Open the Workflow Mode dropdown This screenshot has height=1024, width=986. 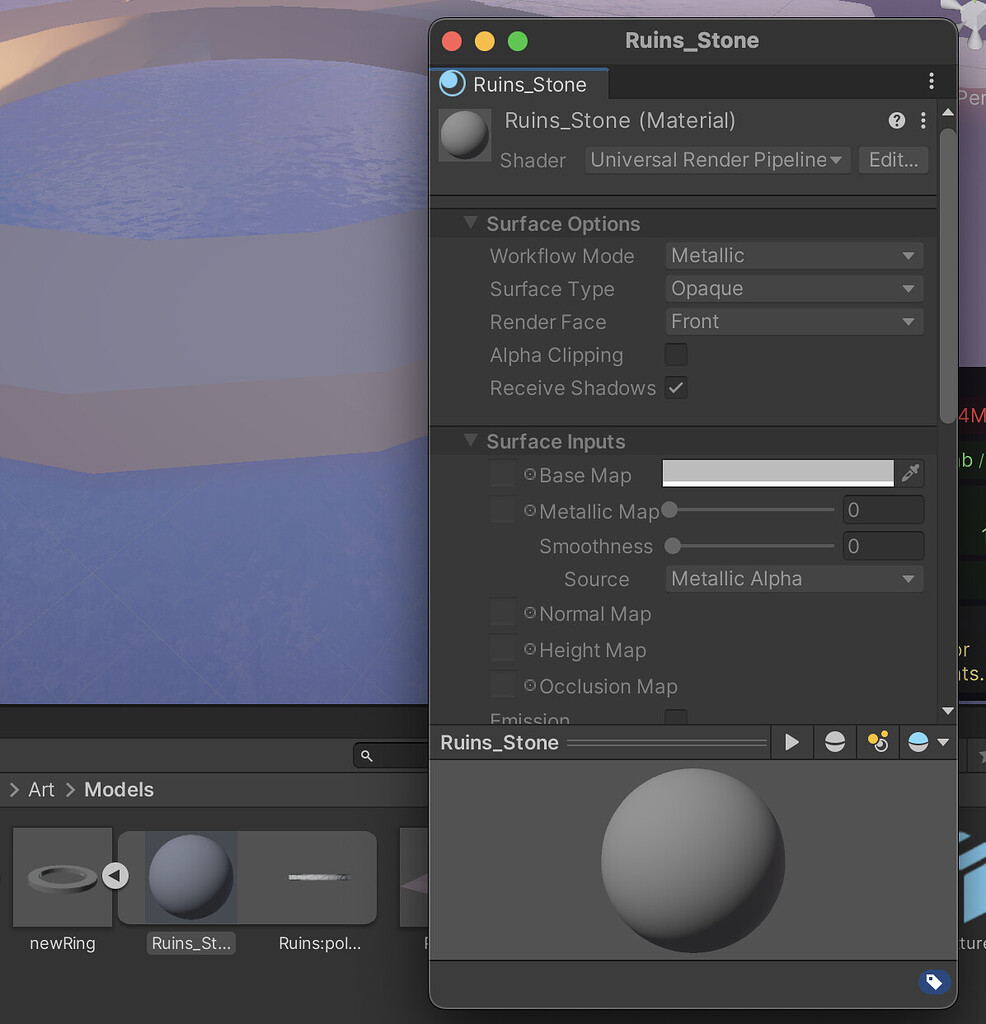point(793,255)
